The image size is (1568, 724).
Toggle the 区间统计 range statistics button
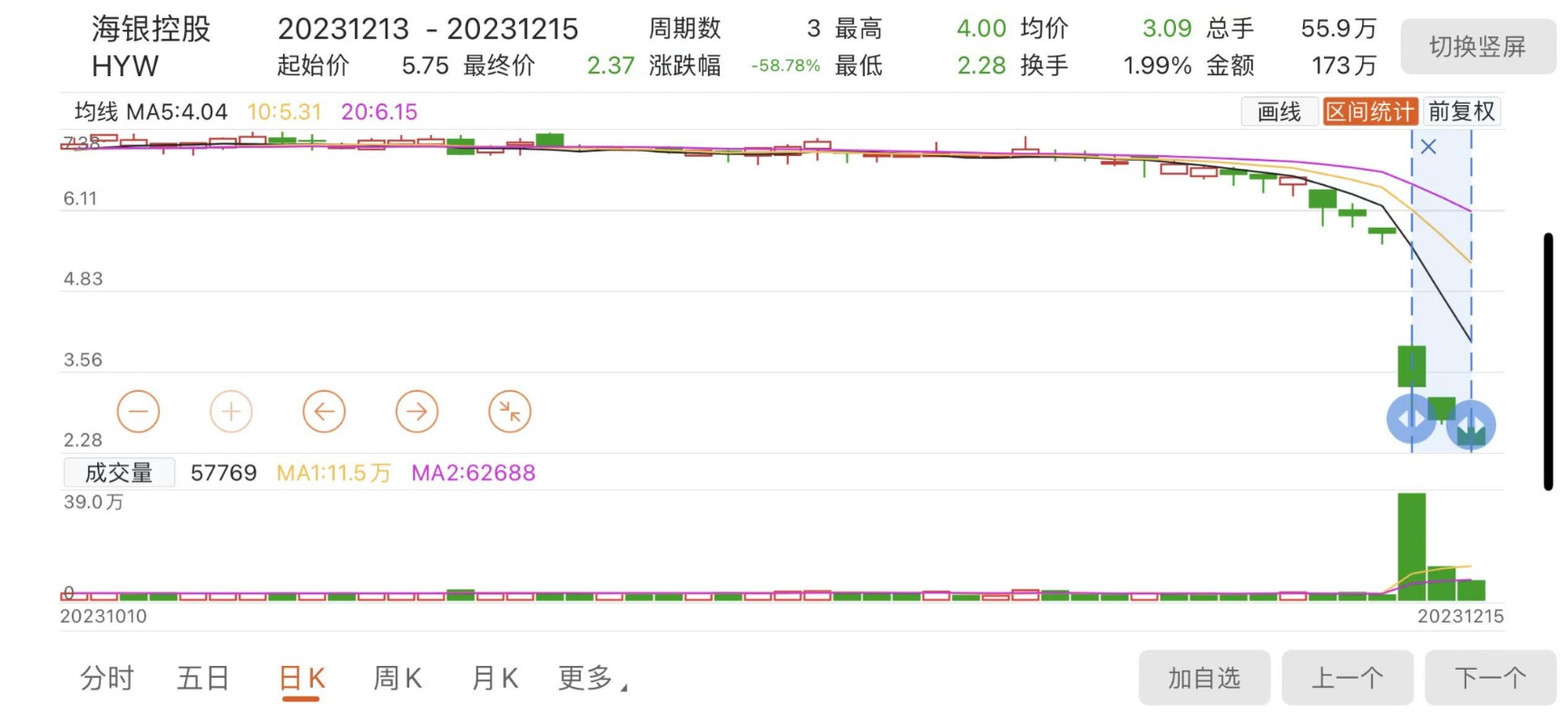pos(1370,112)
